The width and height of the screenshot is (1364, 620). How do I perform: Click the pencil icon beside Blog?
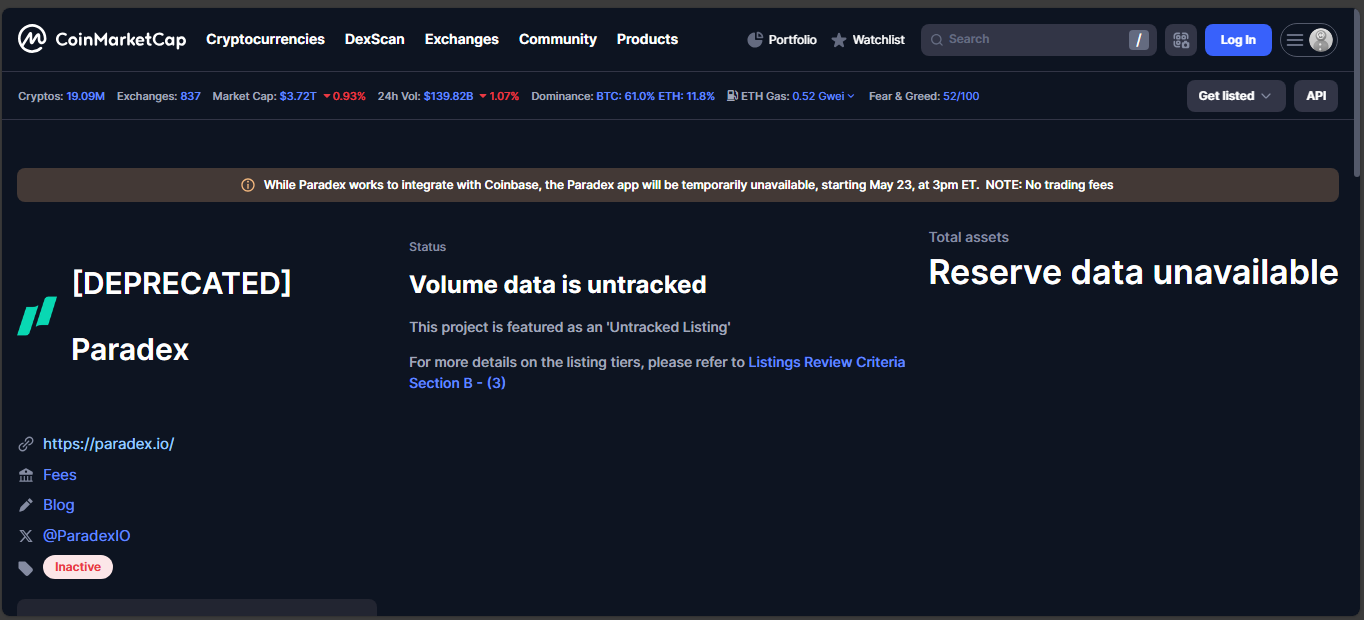(x=26, y=505)
